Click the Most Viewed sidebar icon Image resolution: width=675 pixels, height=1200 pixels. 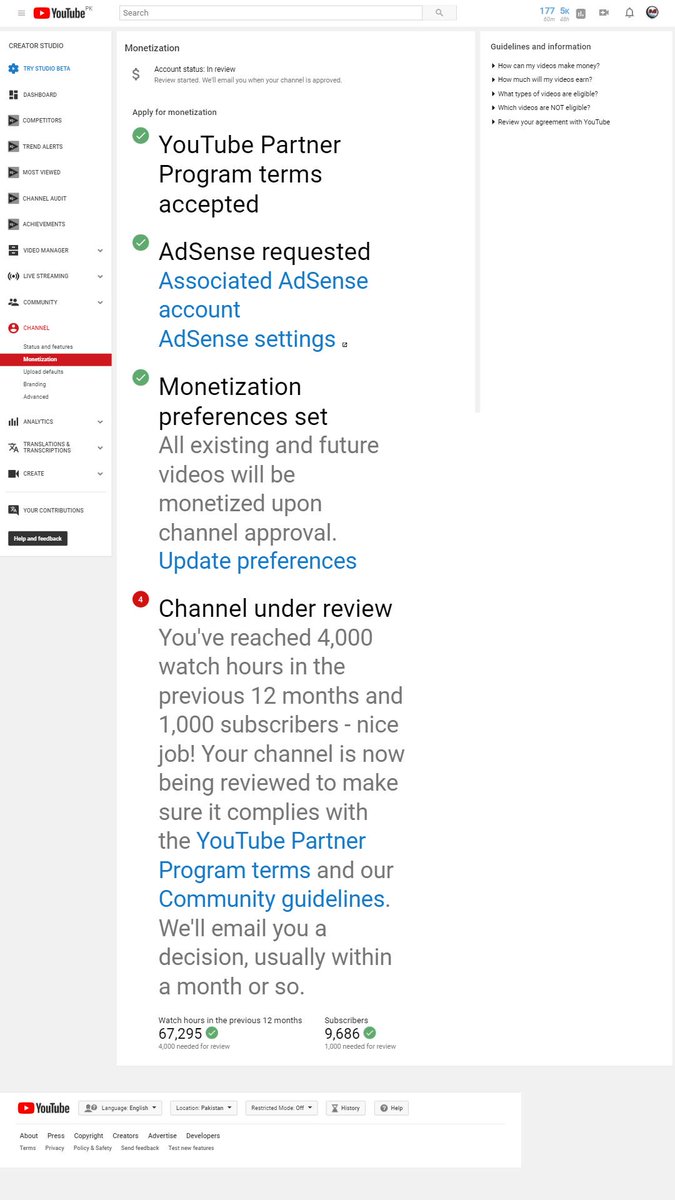[13, 172]
